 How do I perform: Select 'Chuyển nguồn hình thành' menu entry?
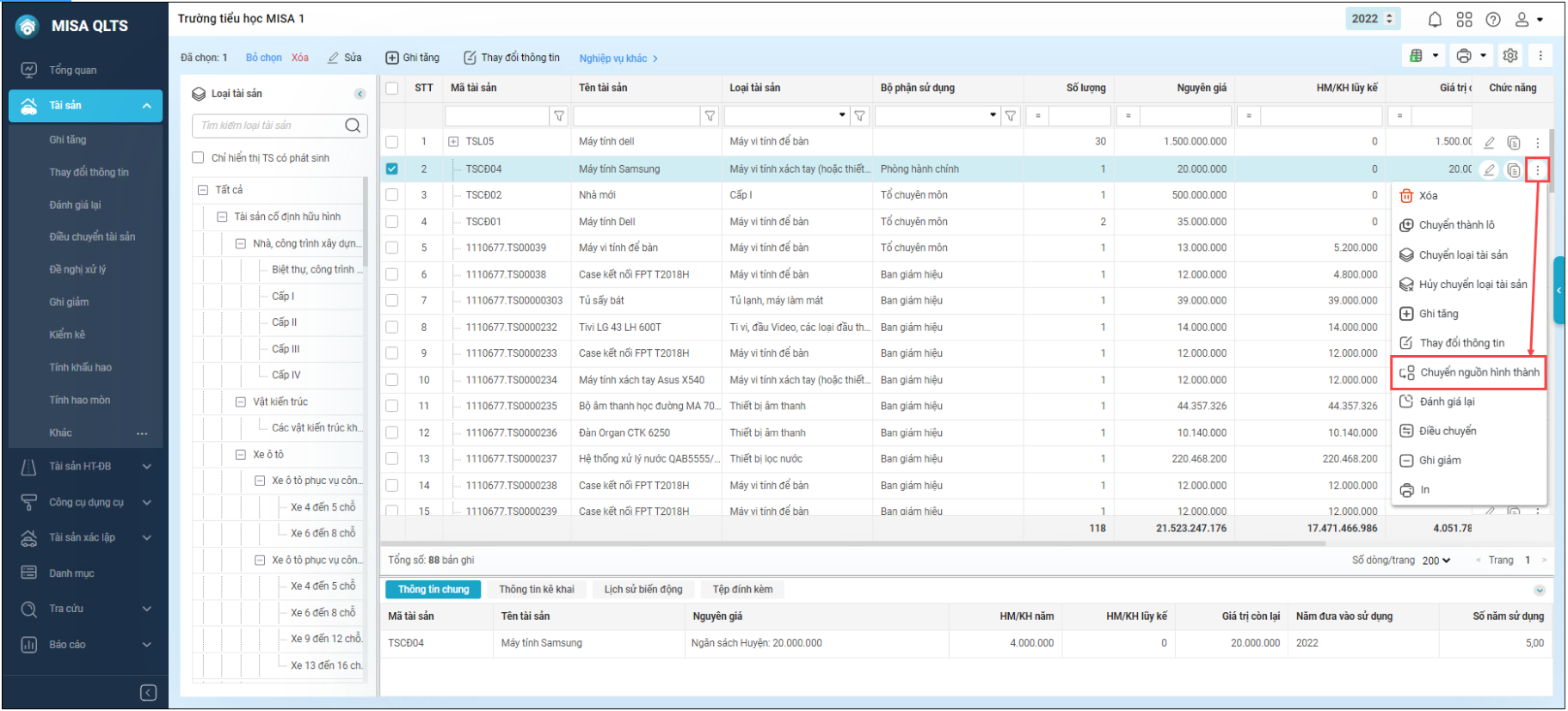1469,372
